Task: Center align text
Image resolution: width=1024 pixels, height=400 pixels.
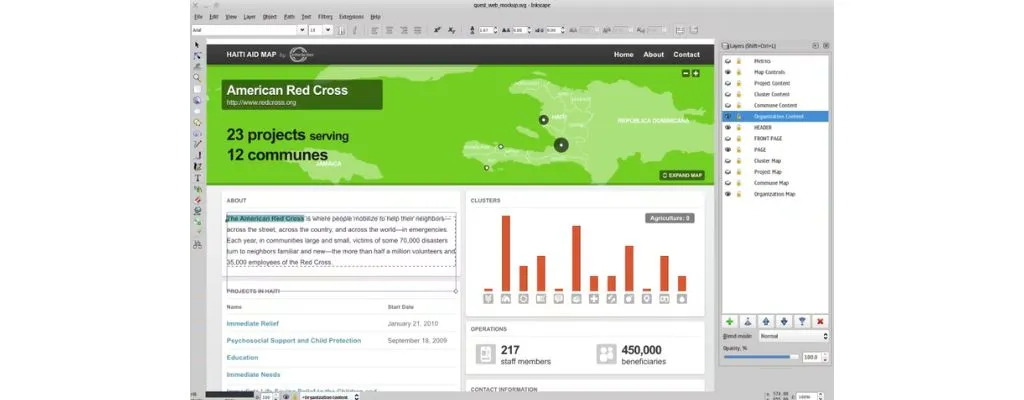Action: pos(389,30)
